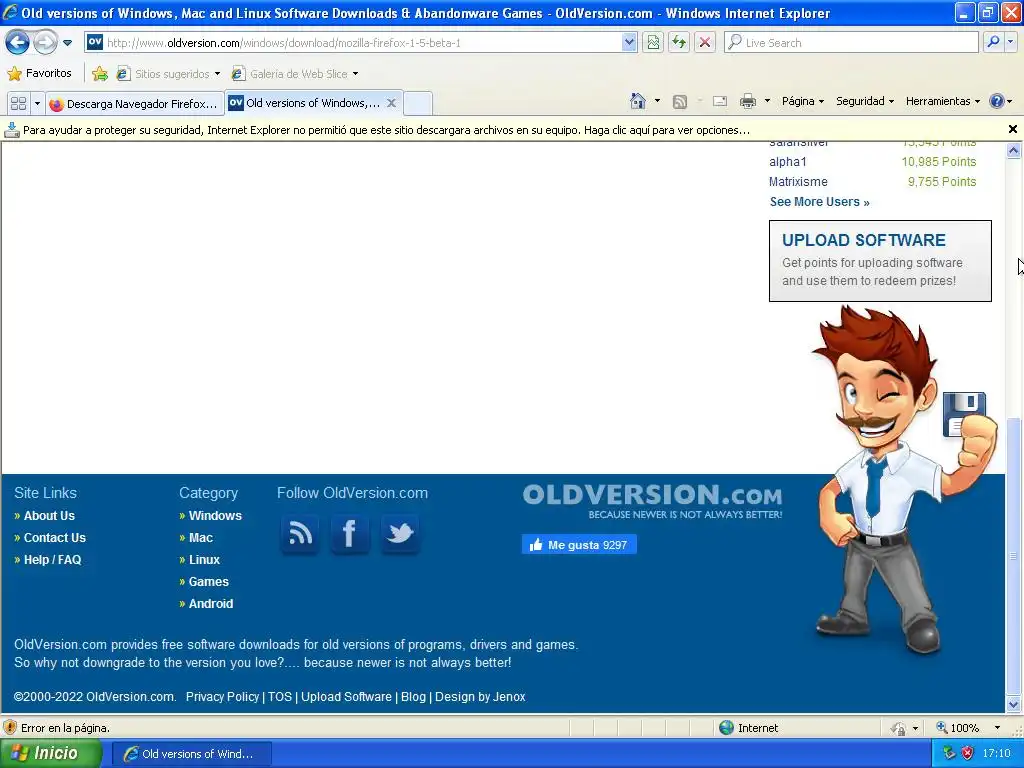The height and width of the screenshot is (768, 1024).
Task: Close the Old versions of Windows tab
Action: pos(391,103)
